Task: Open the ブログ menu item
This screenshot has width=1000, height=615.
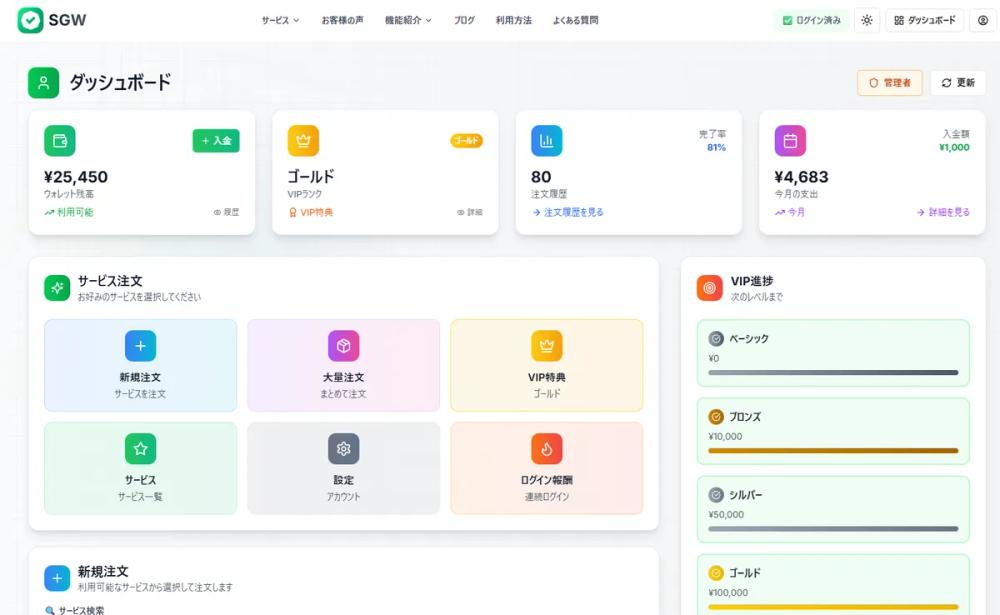Action: tap(464, 20)
